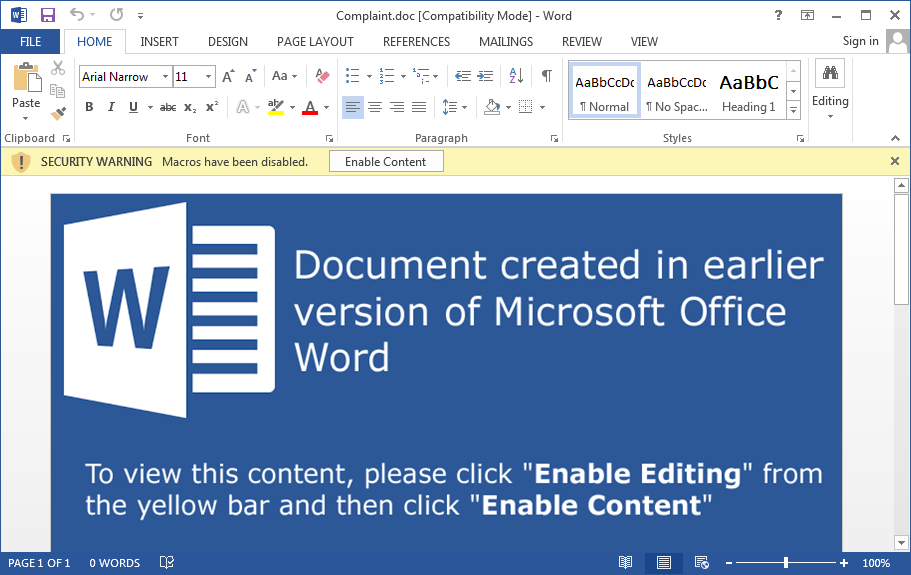This screenshot has height=575, width=911.
Task: Select the Format Painter brush
Action: click(58, 113)
